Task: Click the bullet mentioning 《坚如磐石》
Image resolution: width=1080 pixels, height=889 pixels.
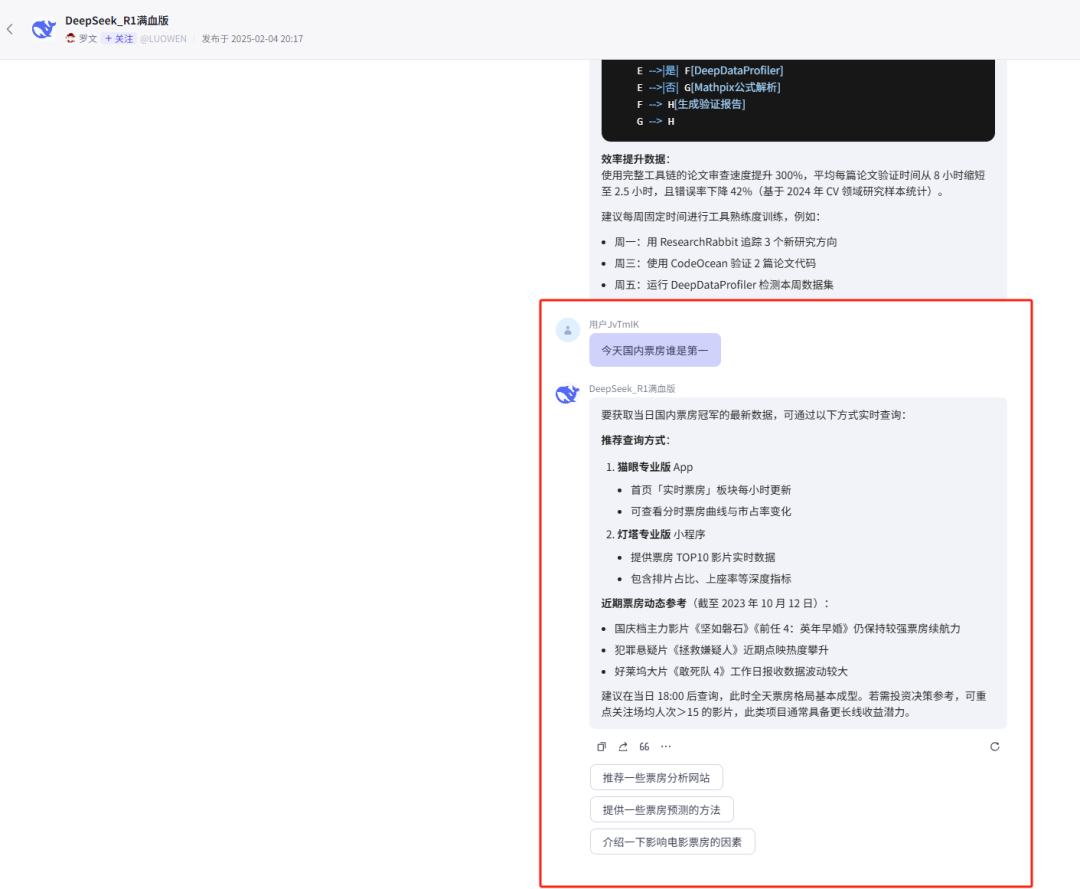Action: (787, 629)
